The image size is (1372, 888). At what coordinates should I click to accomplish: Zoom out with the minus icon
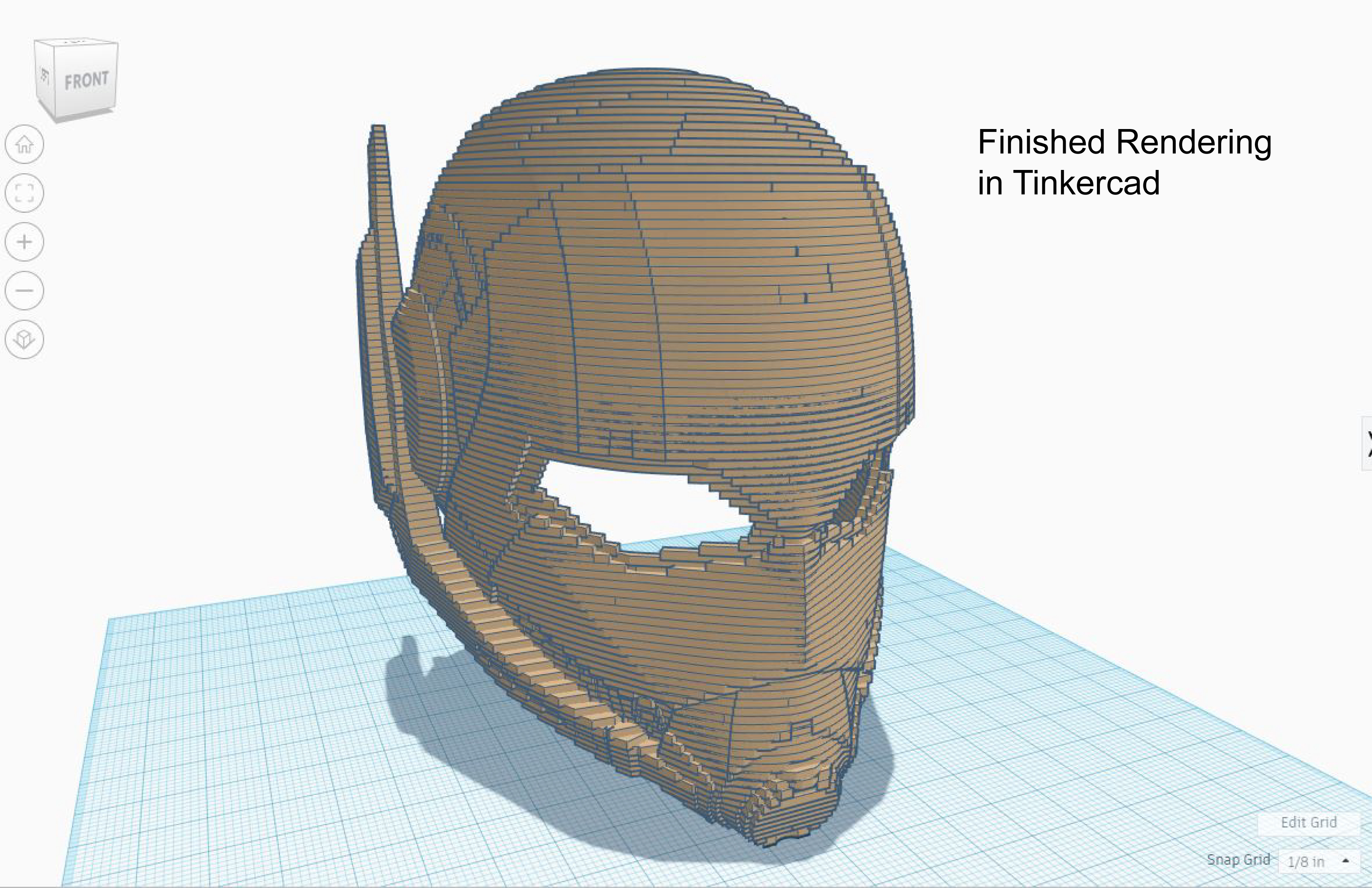[x=24, y=290]
